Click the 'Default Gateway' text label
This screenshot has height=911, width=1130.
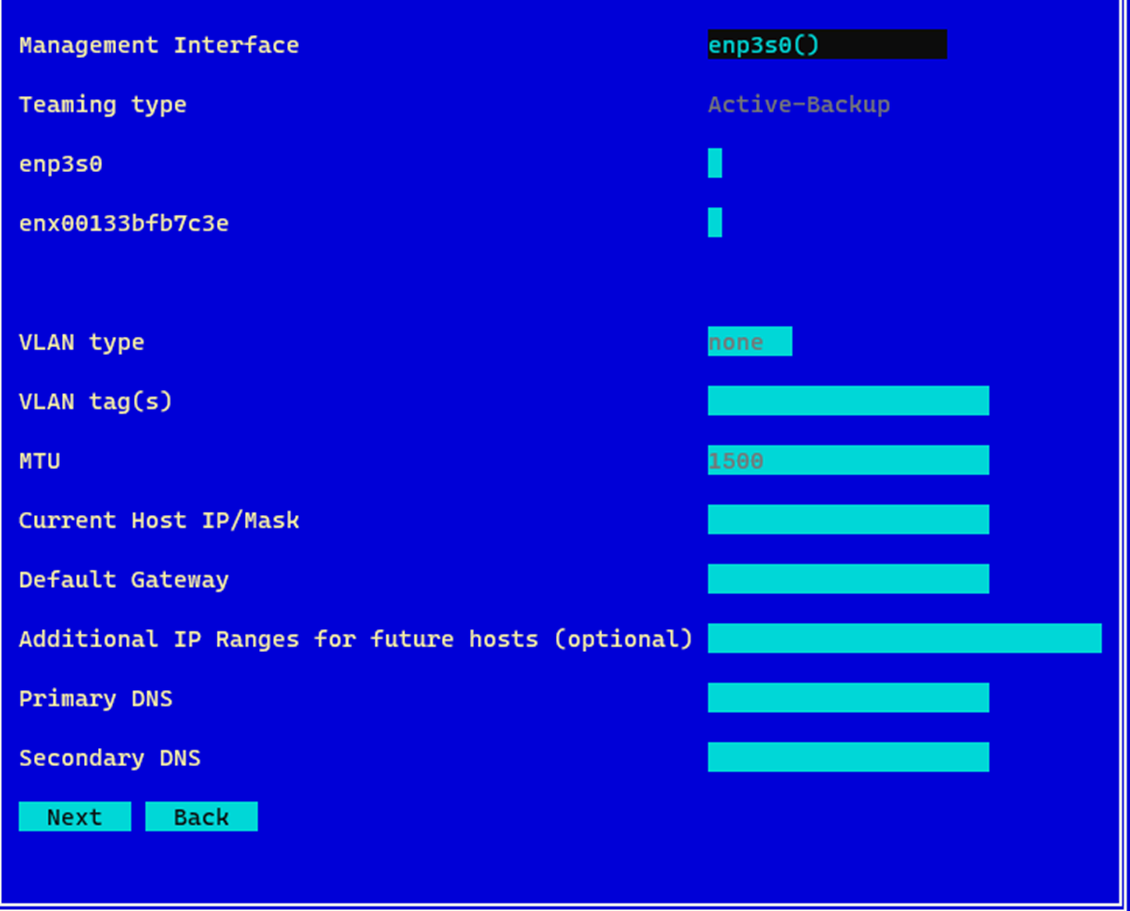pos(124,580)
